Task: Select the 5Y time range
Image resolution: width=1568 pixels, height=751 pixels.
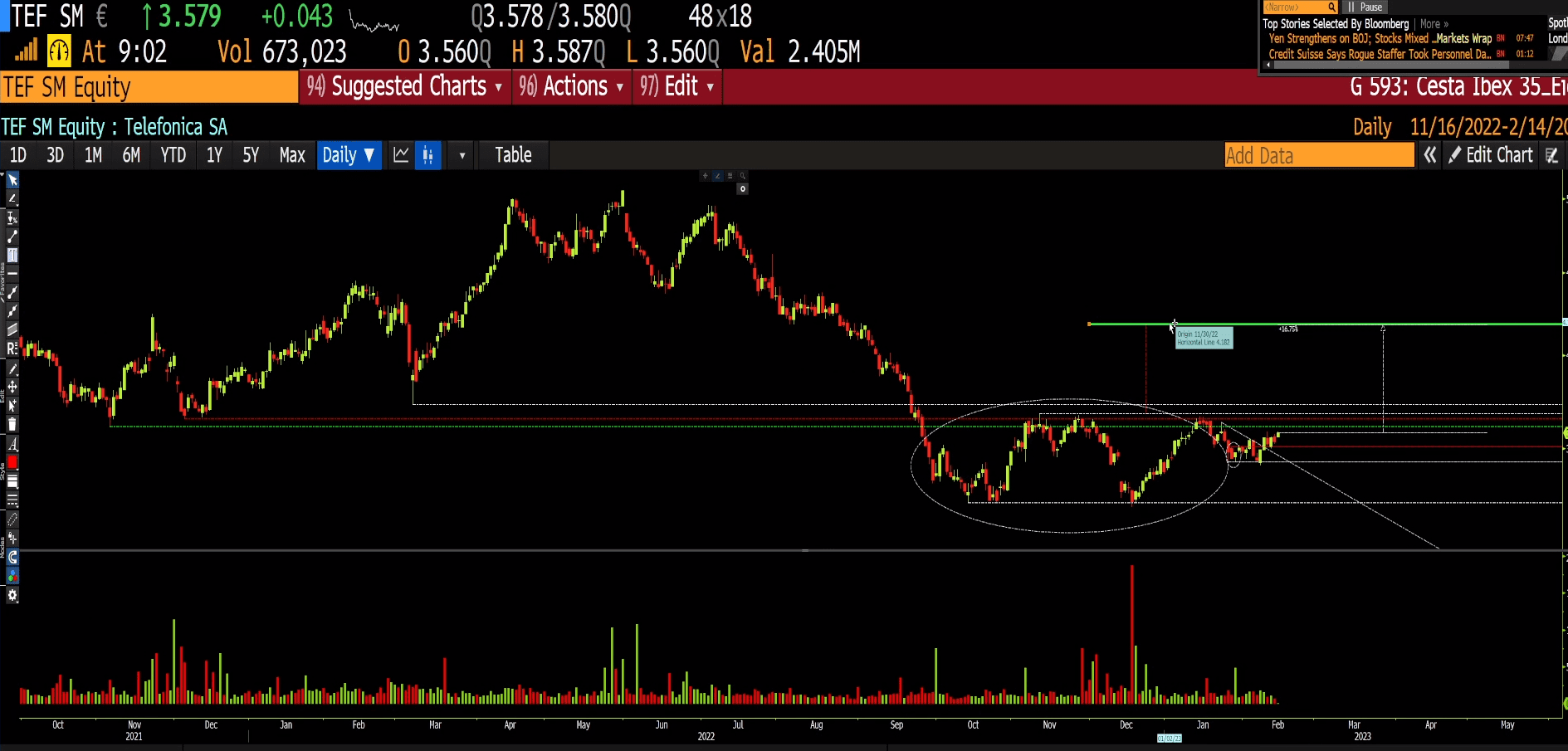Action: [x=251, y=155]
